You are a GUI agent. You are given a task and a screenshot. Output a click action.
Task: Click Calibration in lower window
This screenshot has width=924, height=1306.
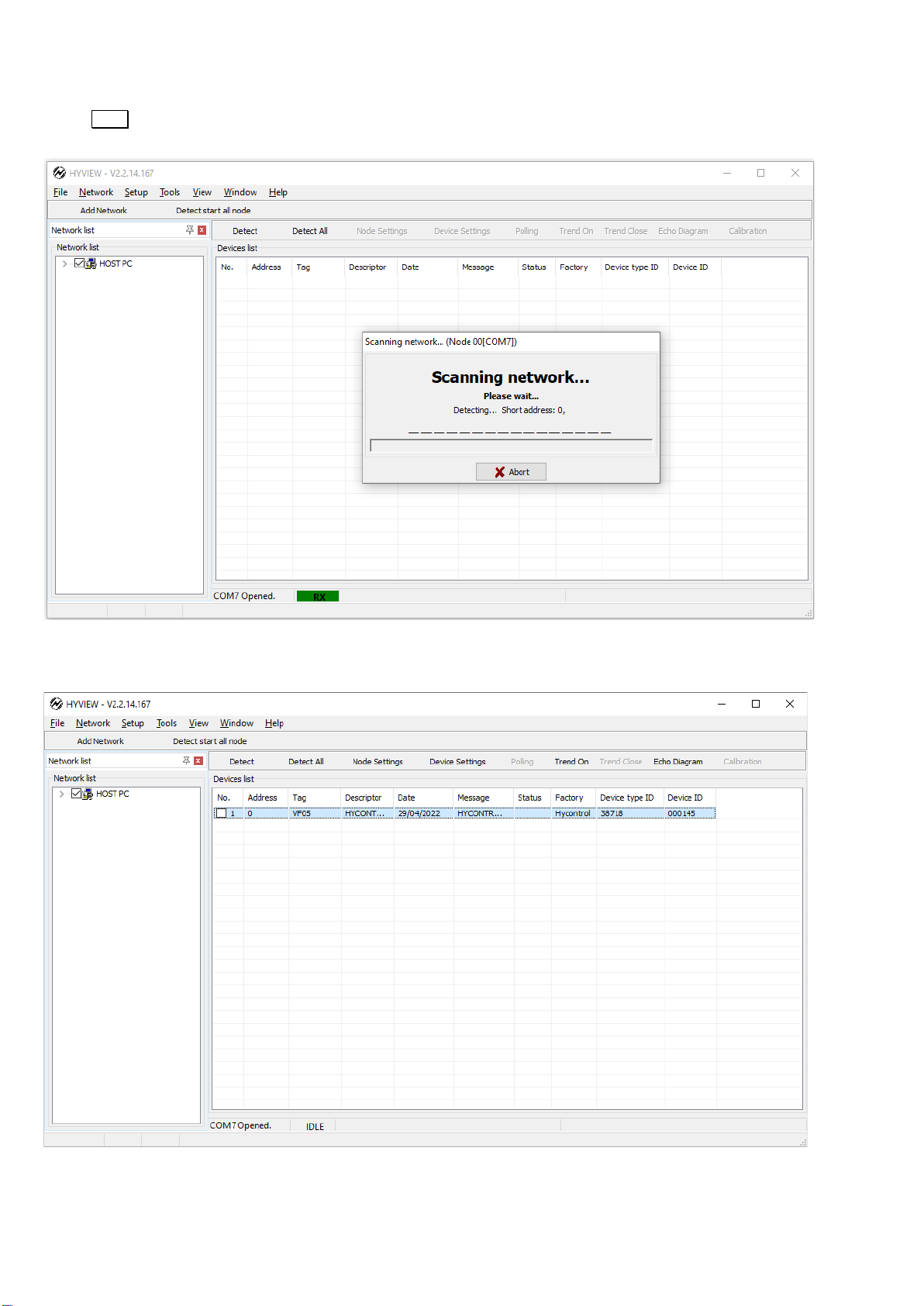coord(743,762)
